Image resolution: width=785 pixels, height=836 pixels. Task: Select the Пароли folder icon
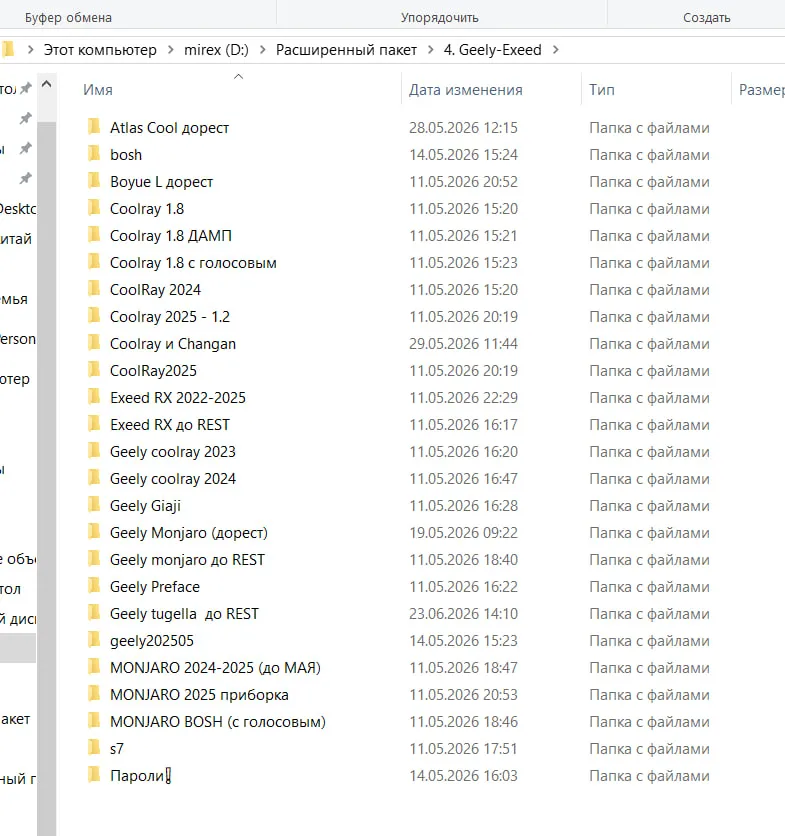94,775
